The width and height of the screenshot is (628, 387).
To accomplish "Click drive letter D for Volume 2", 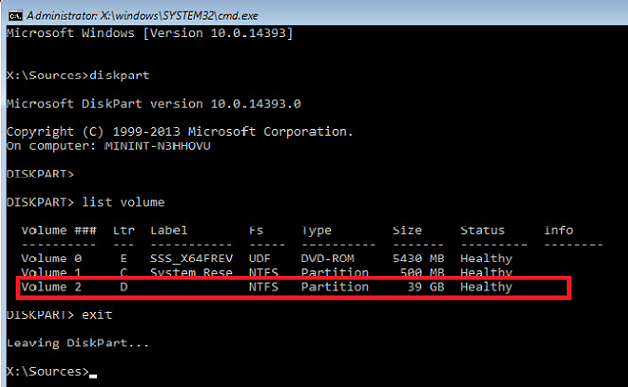I will click(x=124, y=287).
